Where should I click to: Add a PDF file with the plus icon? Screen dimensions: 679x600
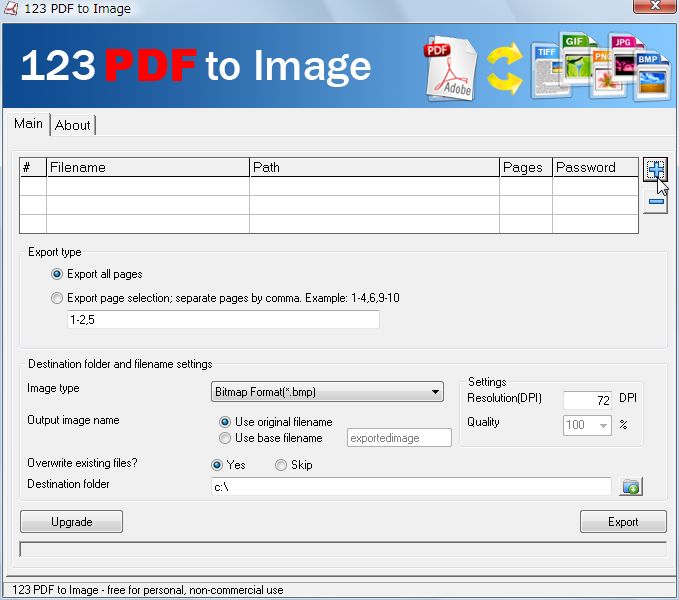tap(655, 169)
